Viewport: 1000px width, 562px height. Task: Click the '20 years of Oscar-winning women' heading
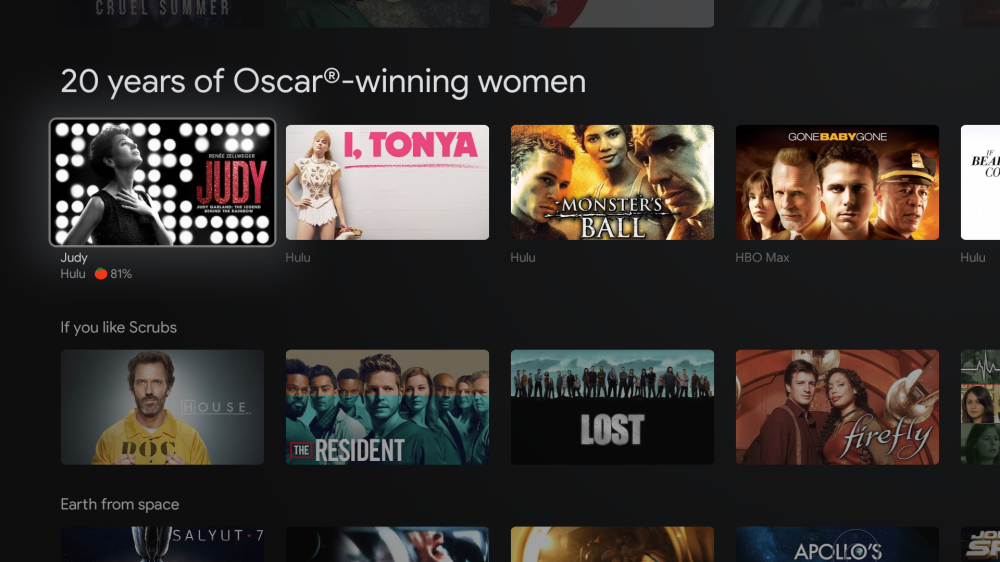tap(323, 82)
